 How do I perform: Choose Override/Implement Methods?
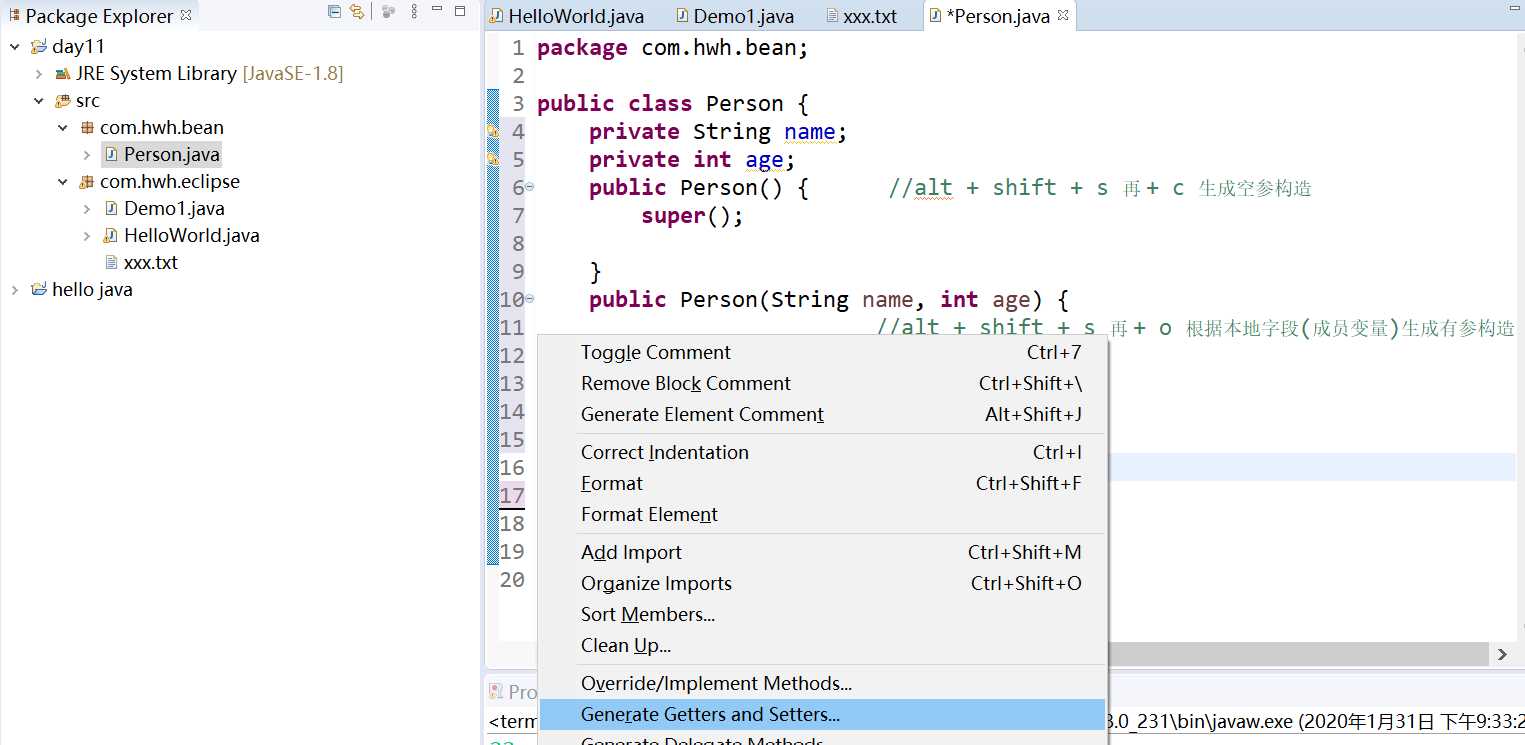822,683
